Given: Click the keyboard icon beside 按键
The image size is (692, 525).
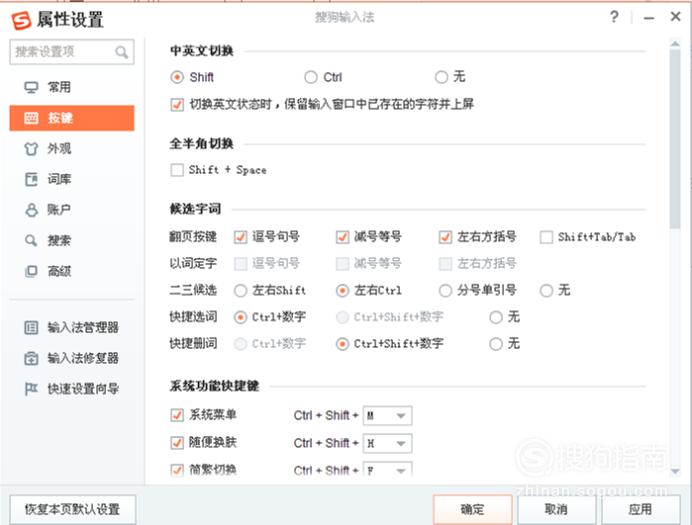Looking at the screenshot, I should 31,118.
